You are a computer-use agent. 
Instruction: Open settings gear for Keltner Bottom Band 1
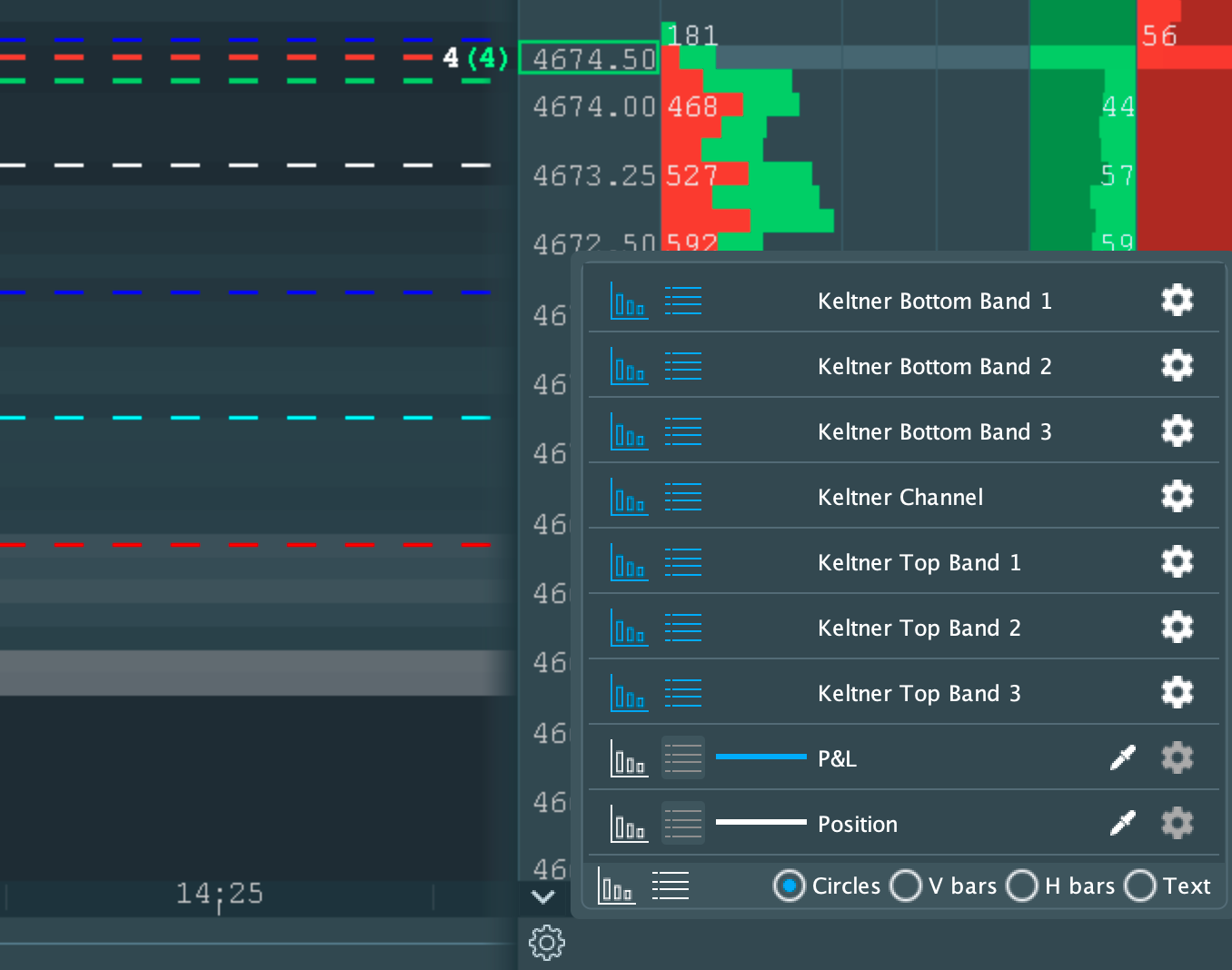(1177, 301)
